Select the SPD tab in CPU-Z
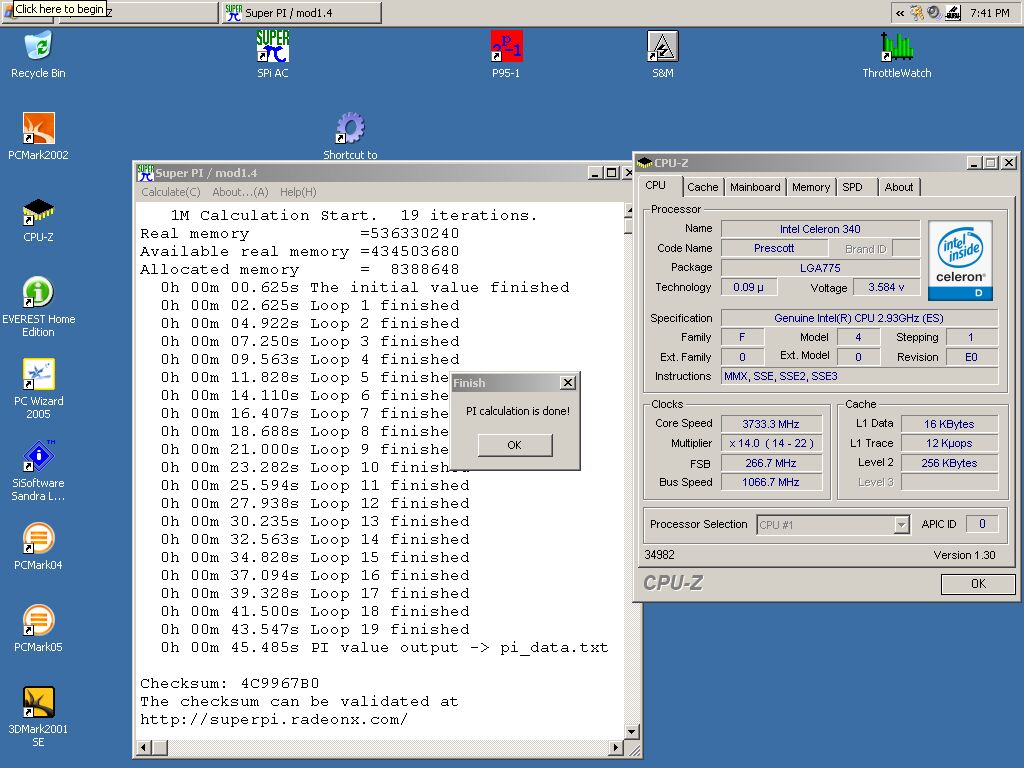The height and width of the screenshot is (768, 1024). 852,187
